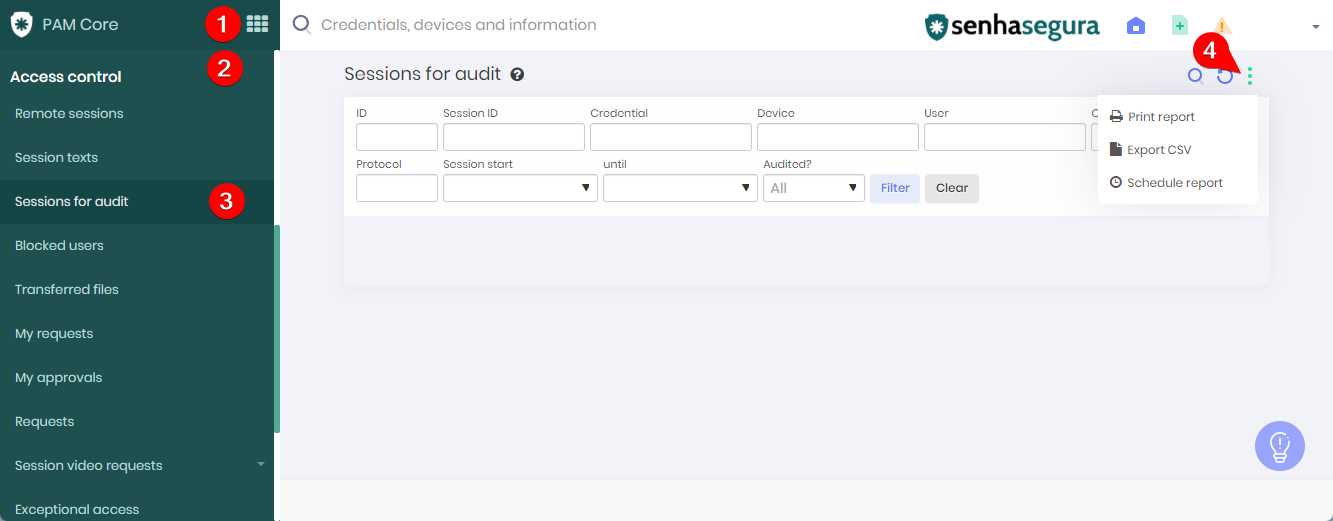
Task: Expand the user account dropdown arrow
Action: (x=1316, y=27)
